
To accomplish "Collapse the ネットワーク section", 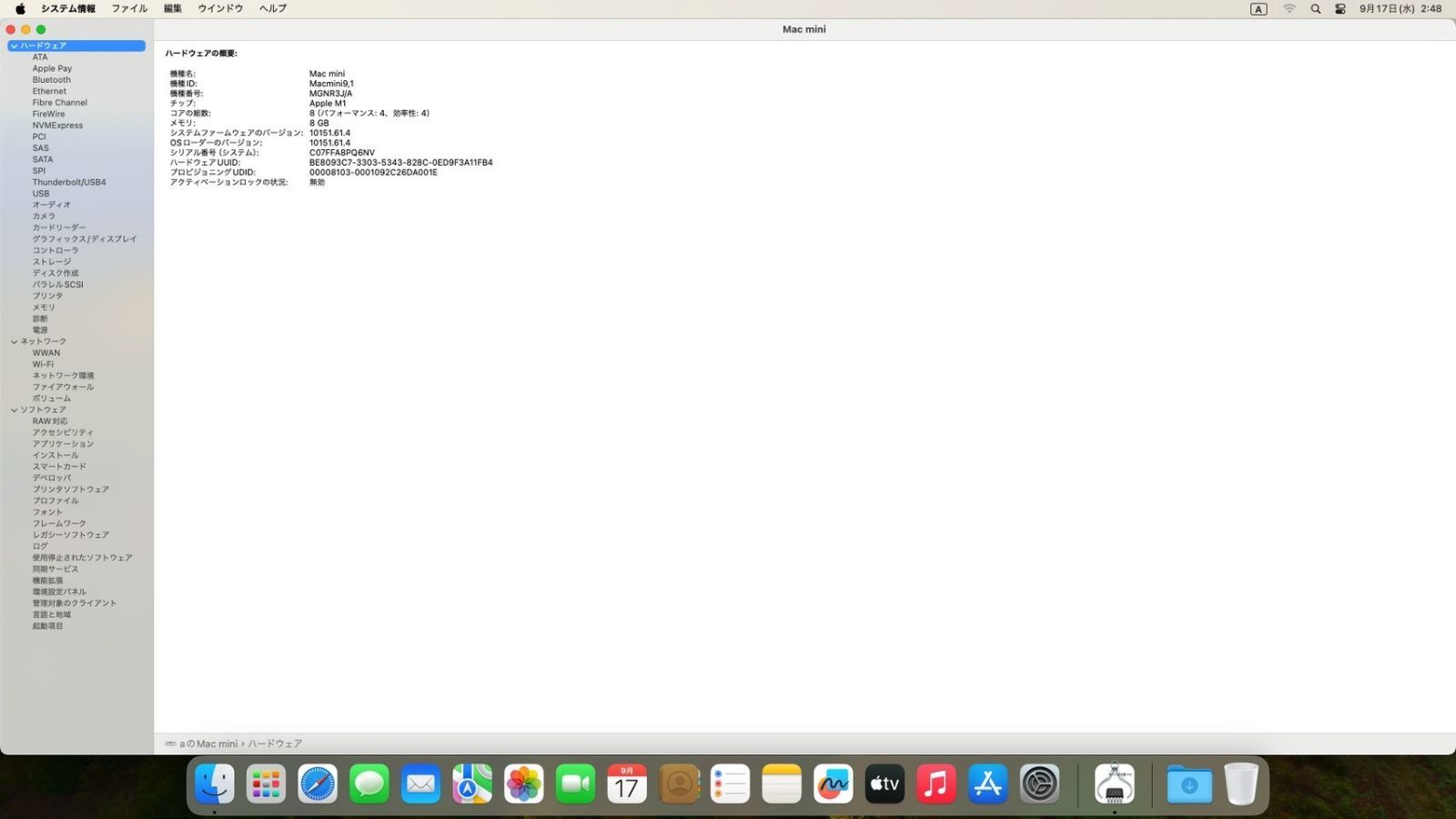I will coord(14,342).
